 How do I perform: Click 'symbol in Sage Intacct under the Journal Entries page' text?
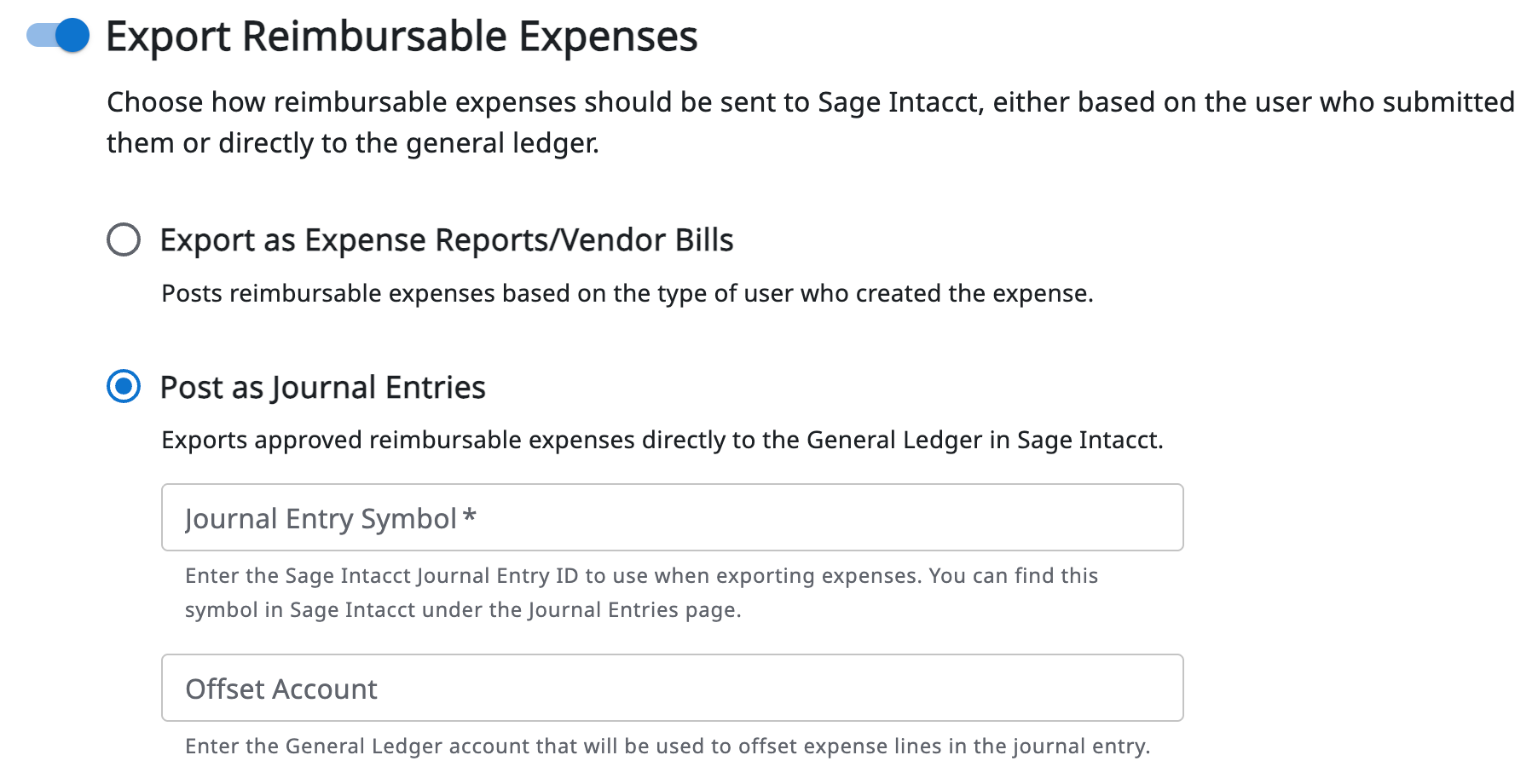click(x=463, y=610)
